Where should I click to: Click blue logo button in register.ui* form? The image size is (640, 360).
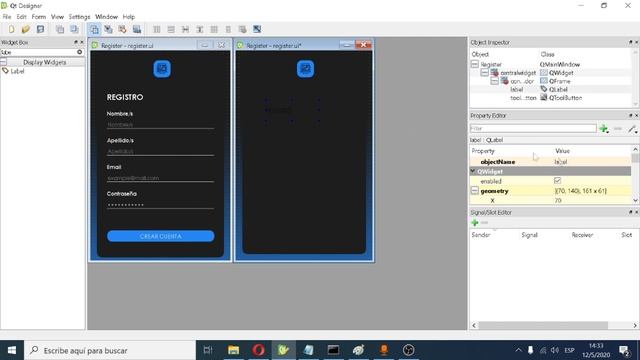tap(305, 69)
